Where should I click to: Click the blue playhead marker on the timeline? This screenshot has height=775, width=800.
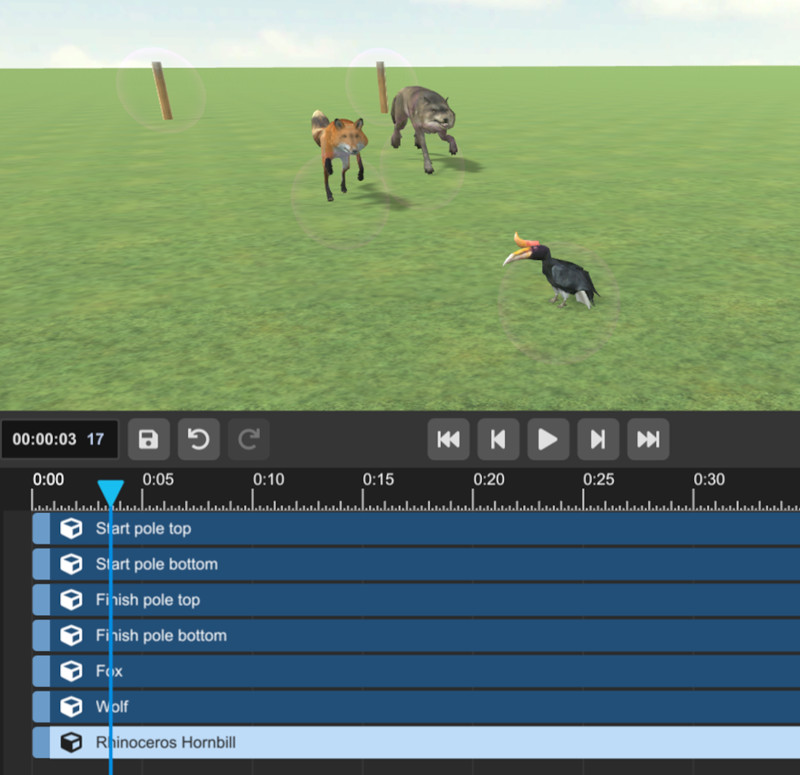110,491
